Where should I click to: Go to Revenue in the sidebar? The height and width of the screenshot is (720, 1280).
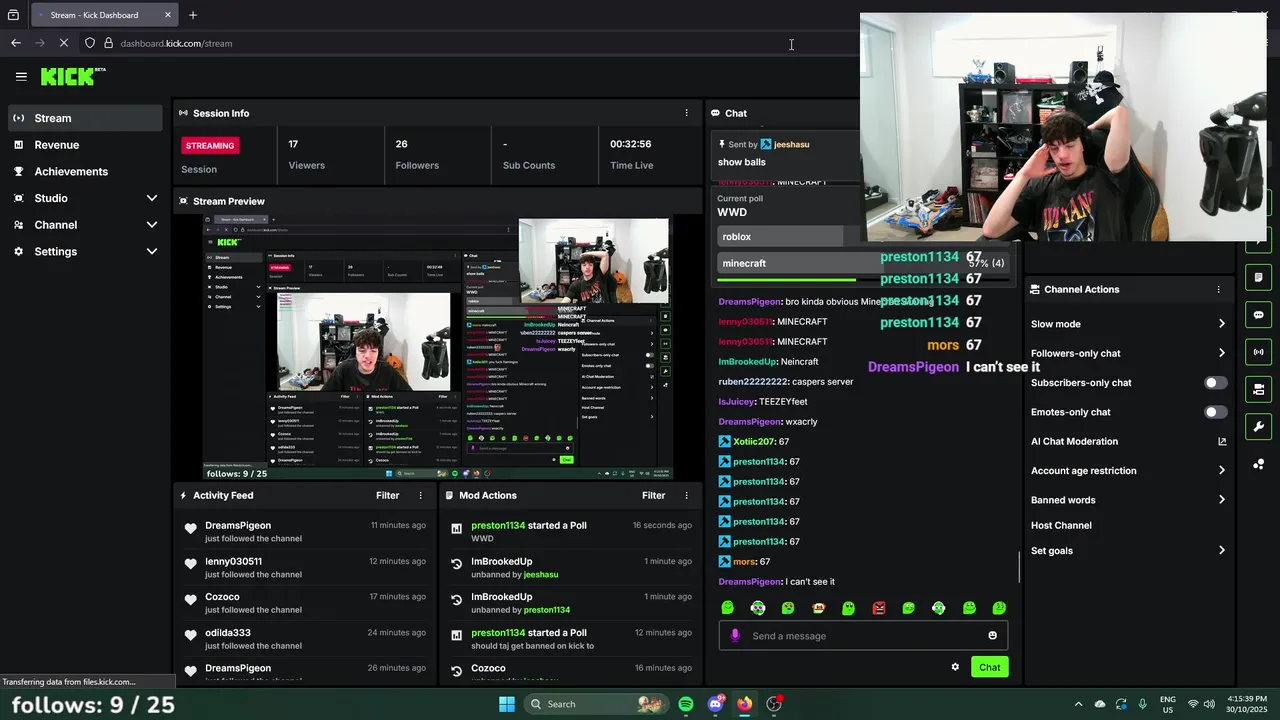click(85, 145)
